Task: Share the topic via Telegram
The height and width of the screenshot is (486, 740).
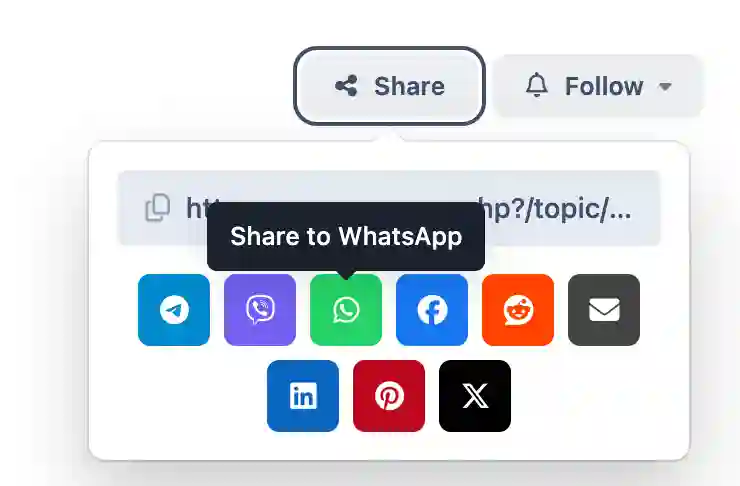Action: tap(174, 310)
